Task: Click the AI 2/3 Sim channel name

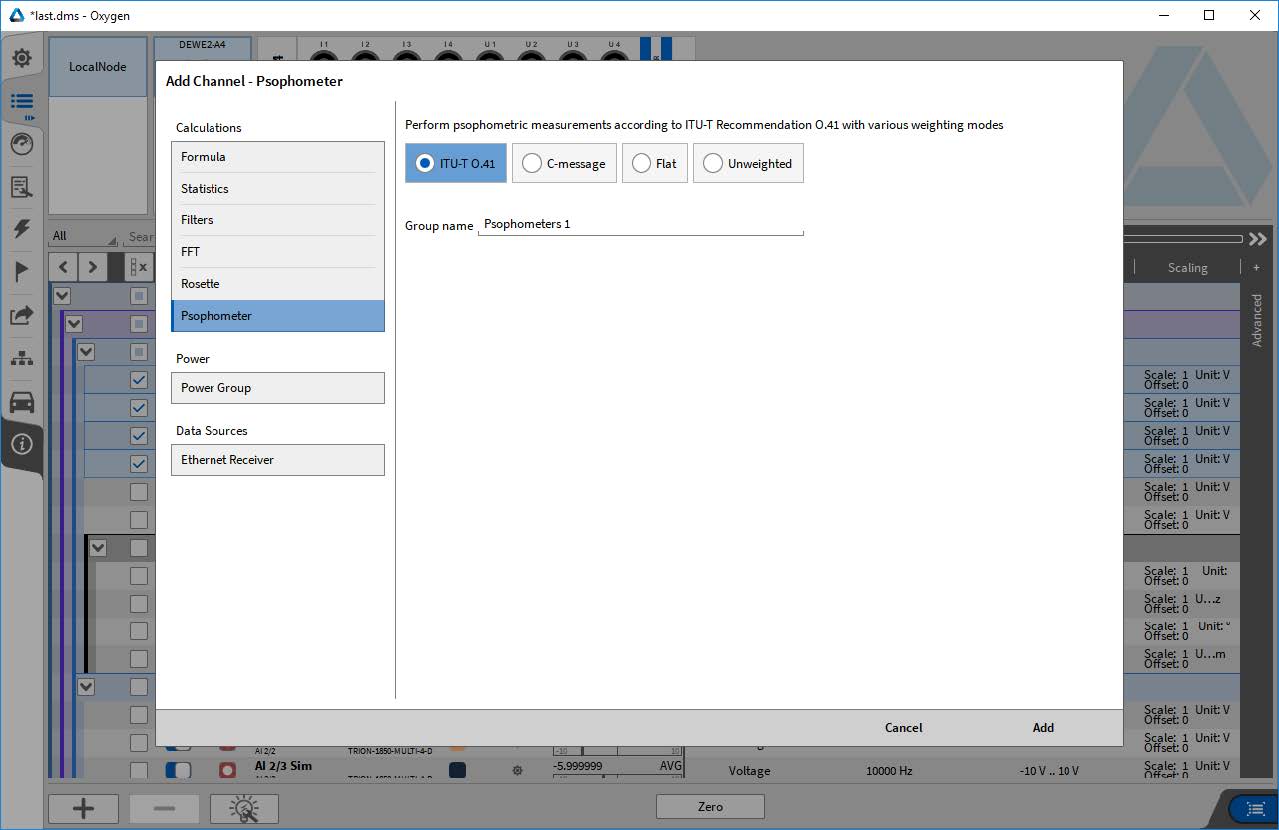Action: (283, 766)
